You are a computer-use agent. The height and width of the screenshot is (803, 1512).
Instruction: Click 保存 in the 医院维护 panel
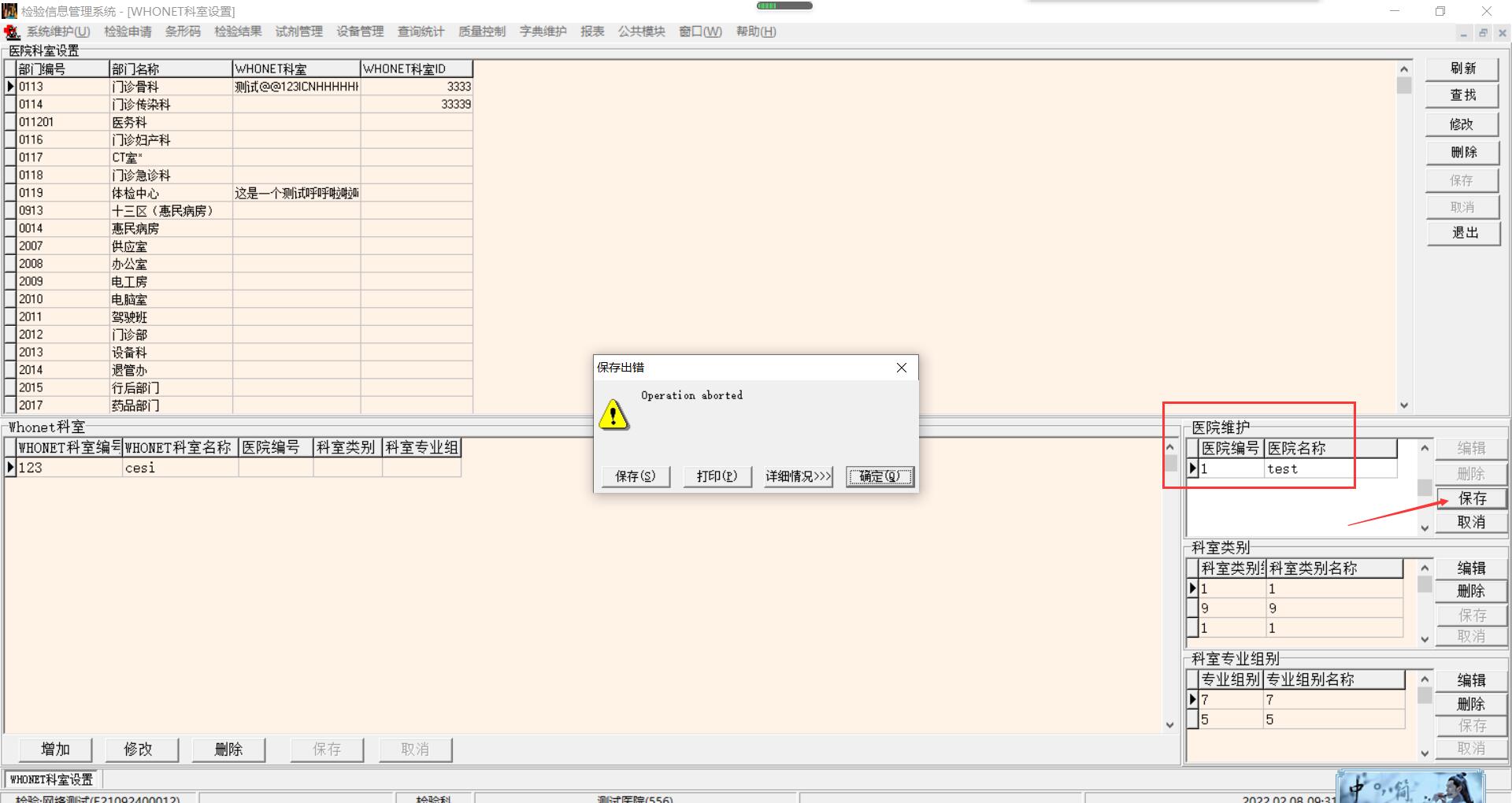1472,498
